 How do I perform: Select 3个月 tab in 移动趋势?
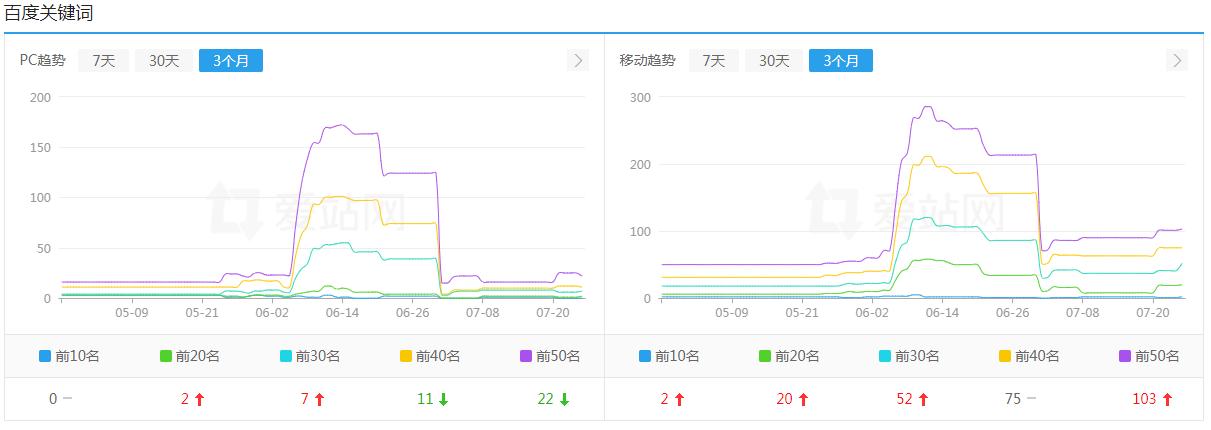point(841,61)
